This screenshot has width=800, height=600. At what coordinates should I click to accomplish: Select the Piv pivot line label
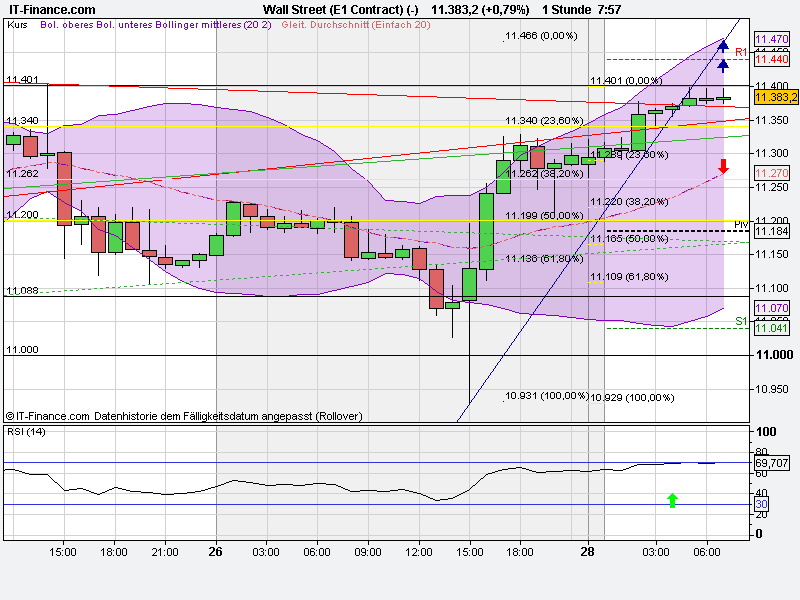pyautogui.click(x=738, y=223)
